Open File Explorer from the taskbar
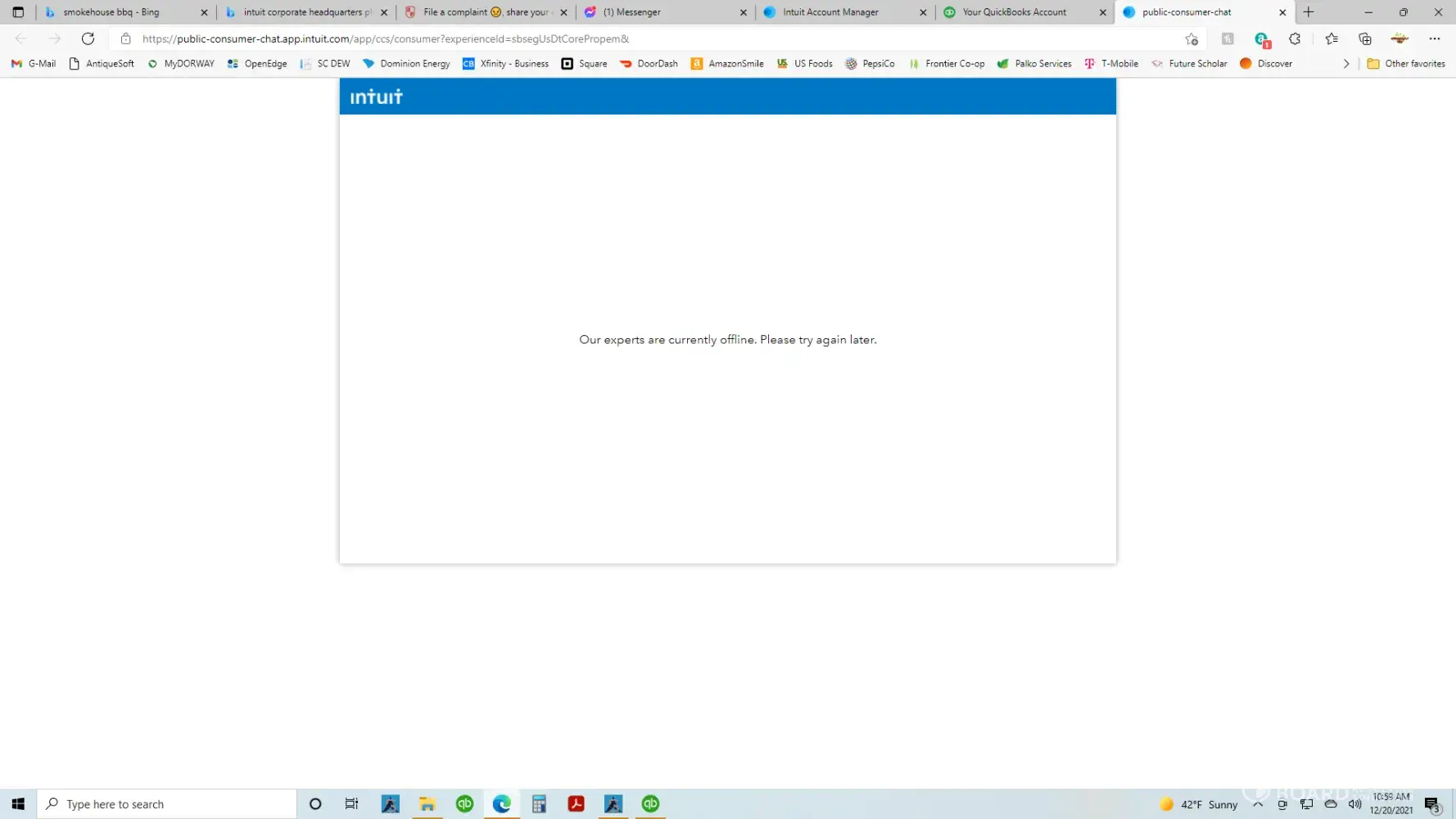The image size is (1456, 819). click(x=427, y=804)
